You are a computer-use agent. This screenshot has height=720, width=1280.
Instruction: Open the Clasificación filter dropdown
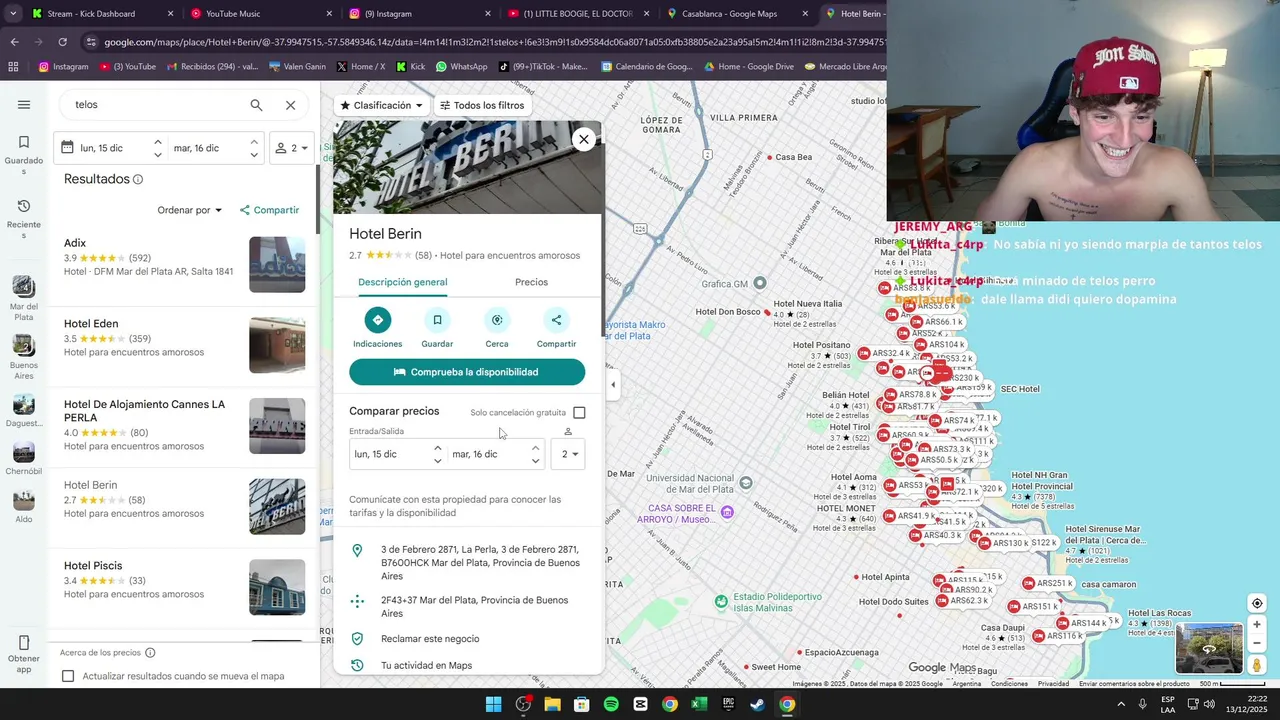381,105
